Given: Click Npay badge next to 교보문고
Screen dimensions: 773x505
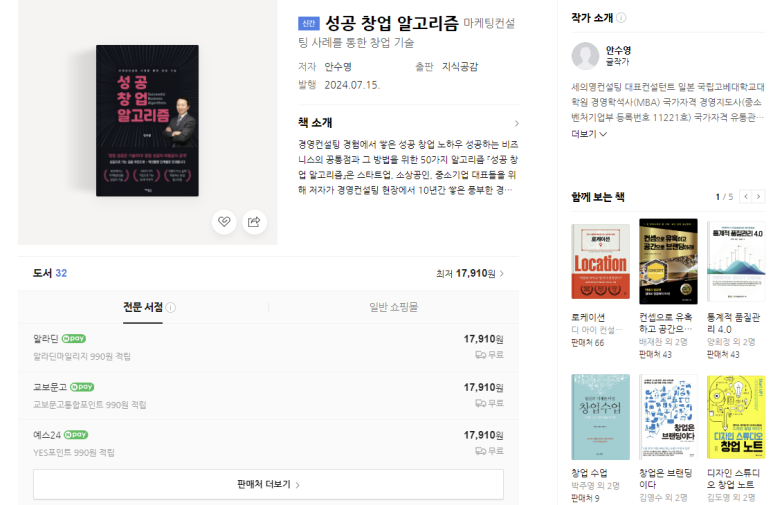Looking at the screenshot, I should coord(82,387).
